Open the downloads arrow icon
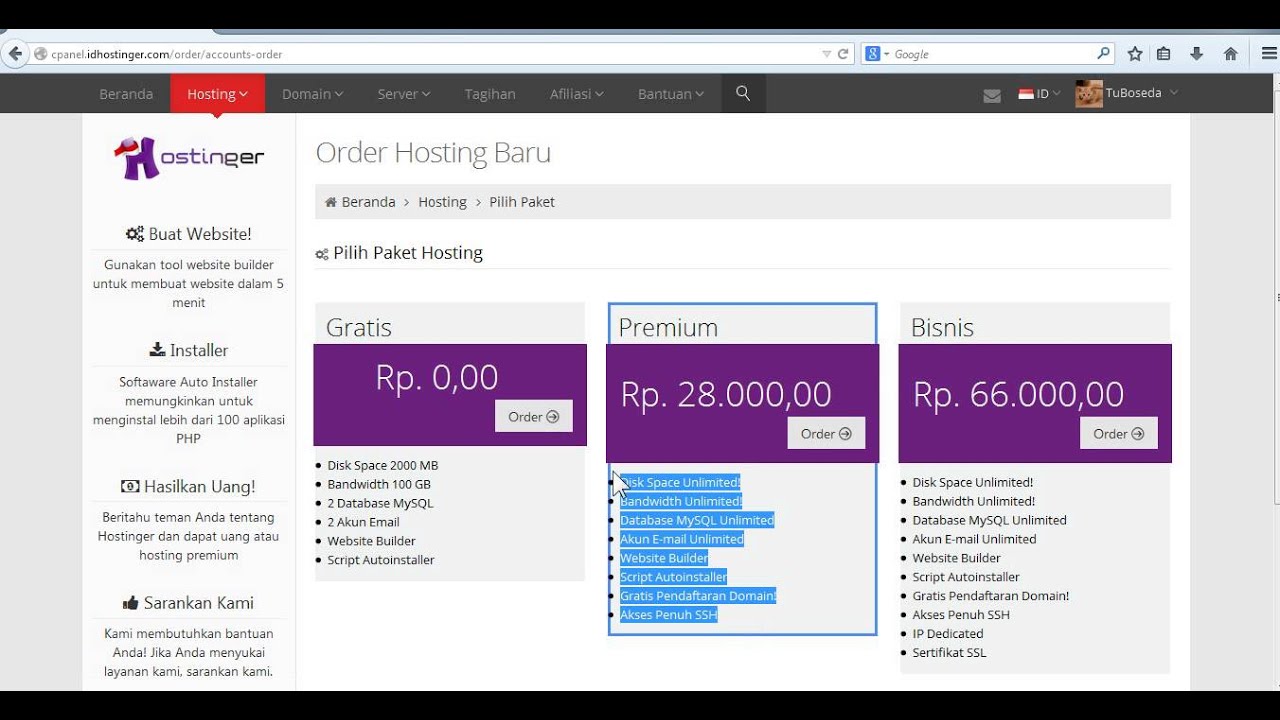The height and width of the screenshot is (720, 1280). tap(1196, 54)
